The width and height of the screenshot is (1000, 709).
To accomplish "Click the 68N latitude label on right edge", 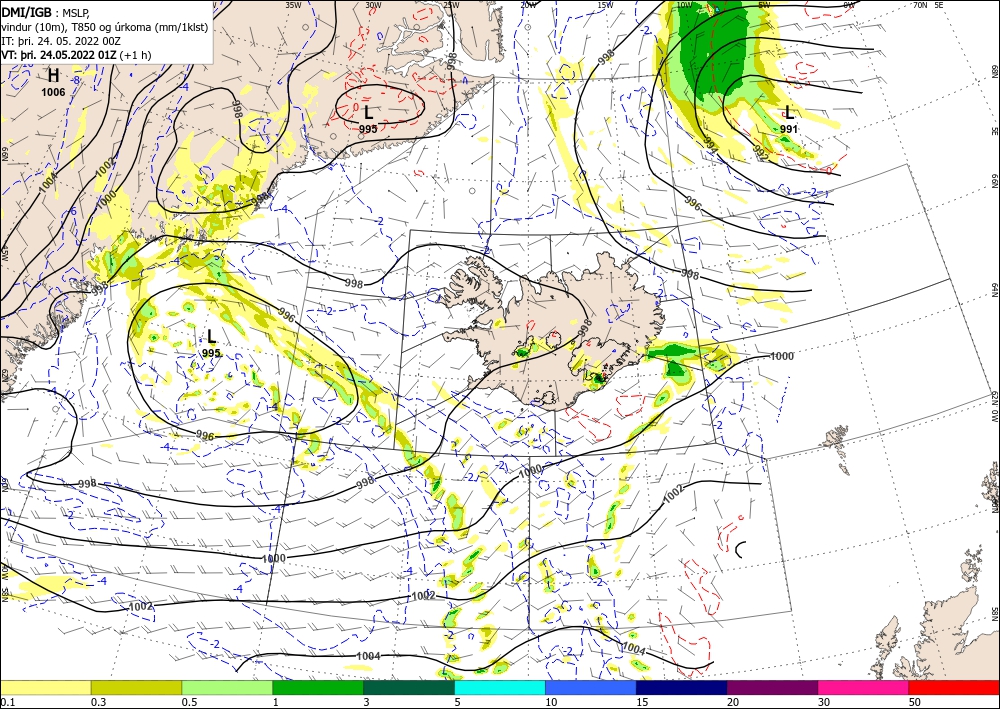I will tap(994, 71).
